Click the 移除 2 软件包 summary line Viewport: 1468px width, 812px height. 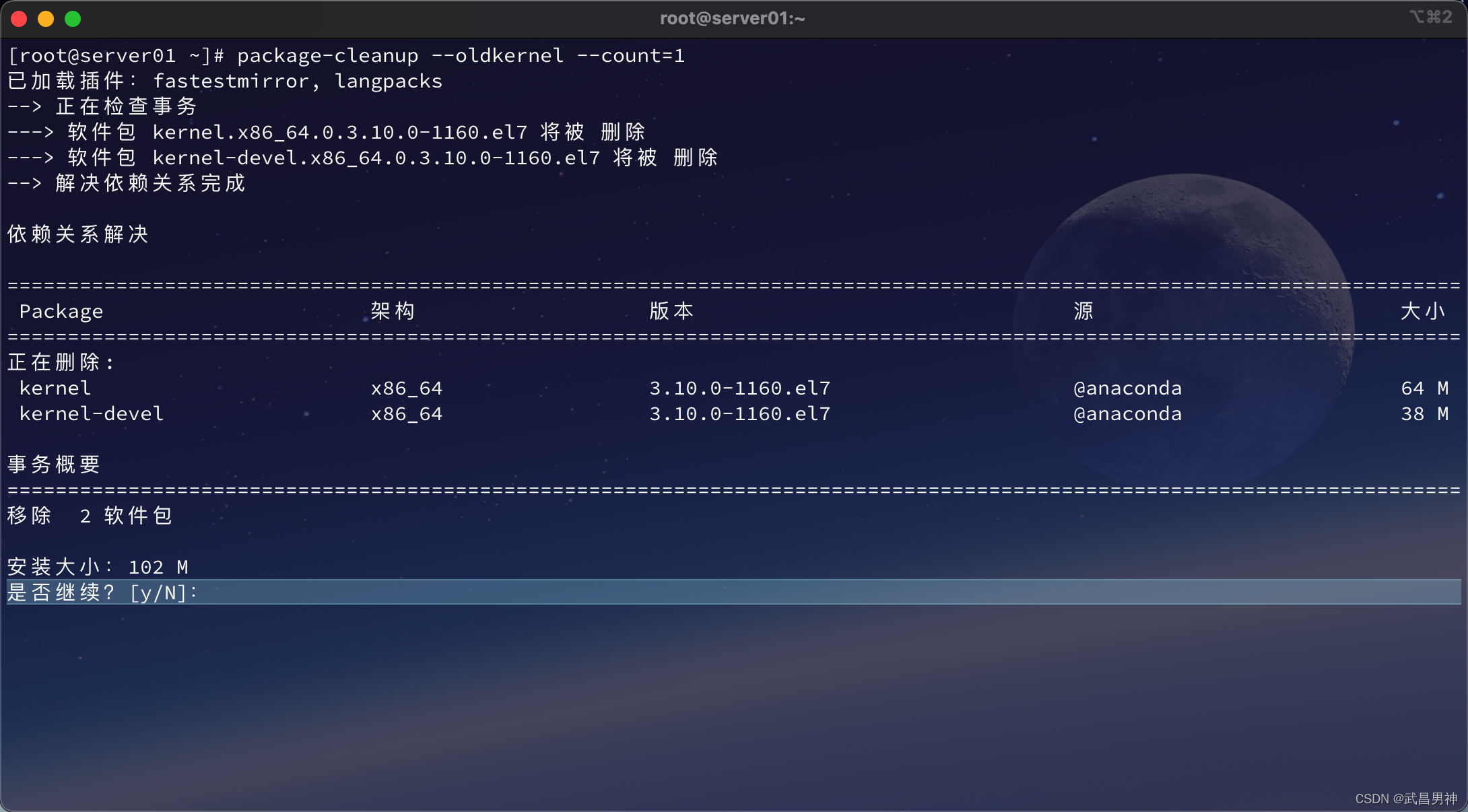pos(90,516)
